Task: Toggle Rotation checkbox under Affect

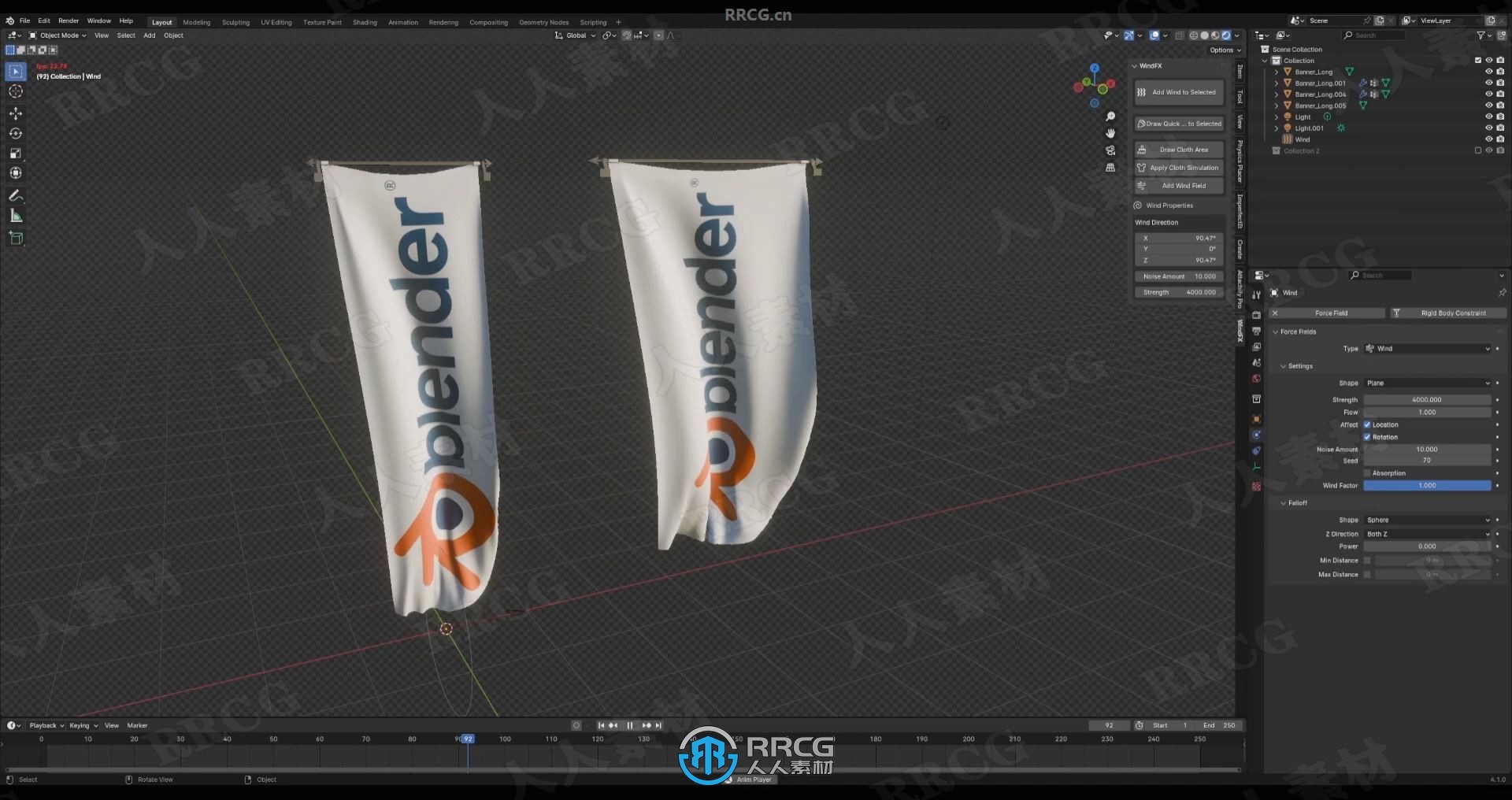Action: click(1367, 438)
